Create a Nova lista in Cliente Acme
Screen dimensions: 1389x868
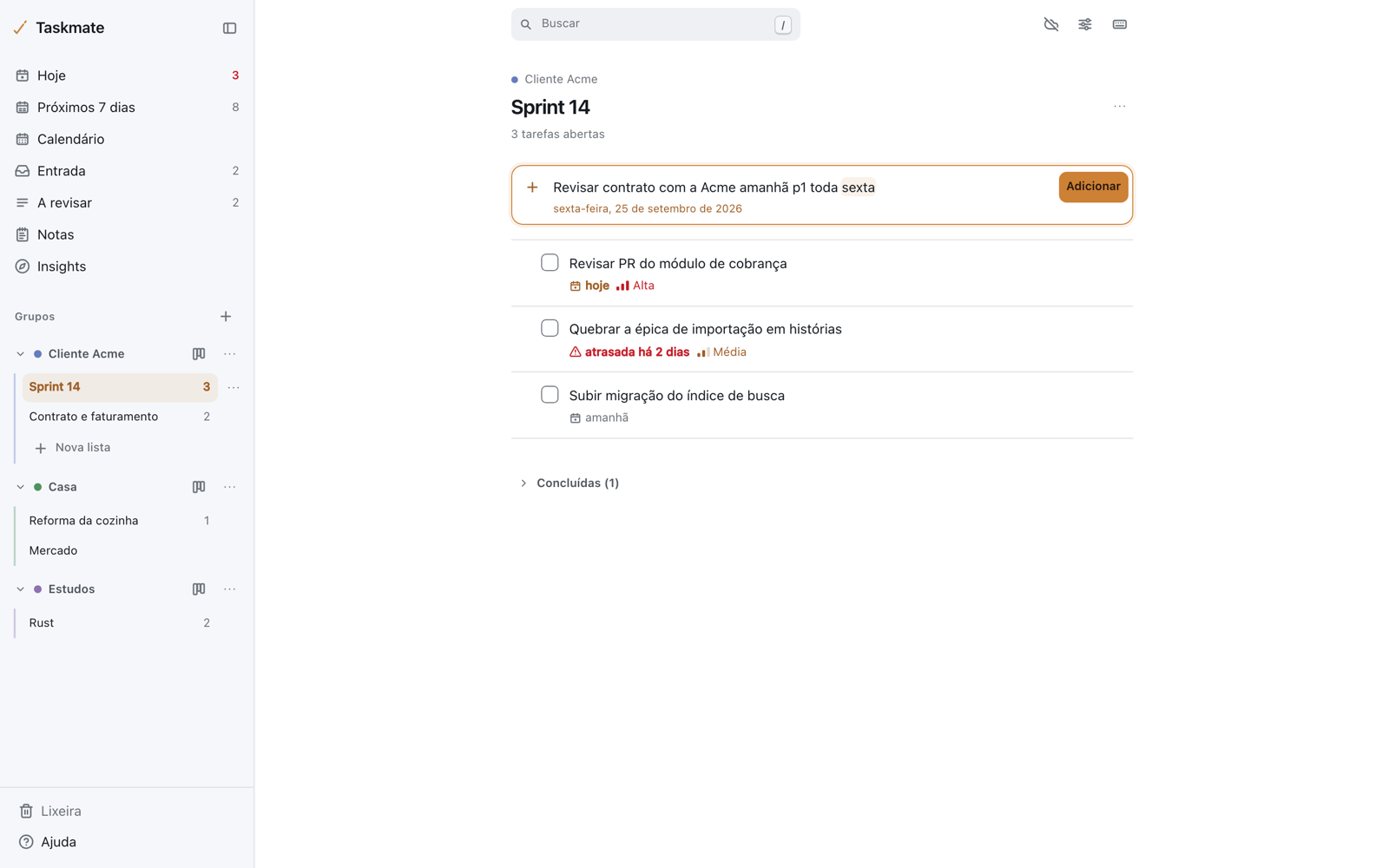pos(73,448)
